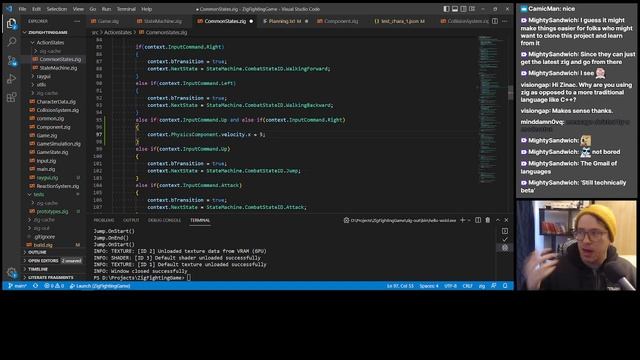Maximize the panel with the up chevron
Screen dimensions: 640x360
coord(498,220)
